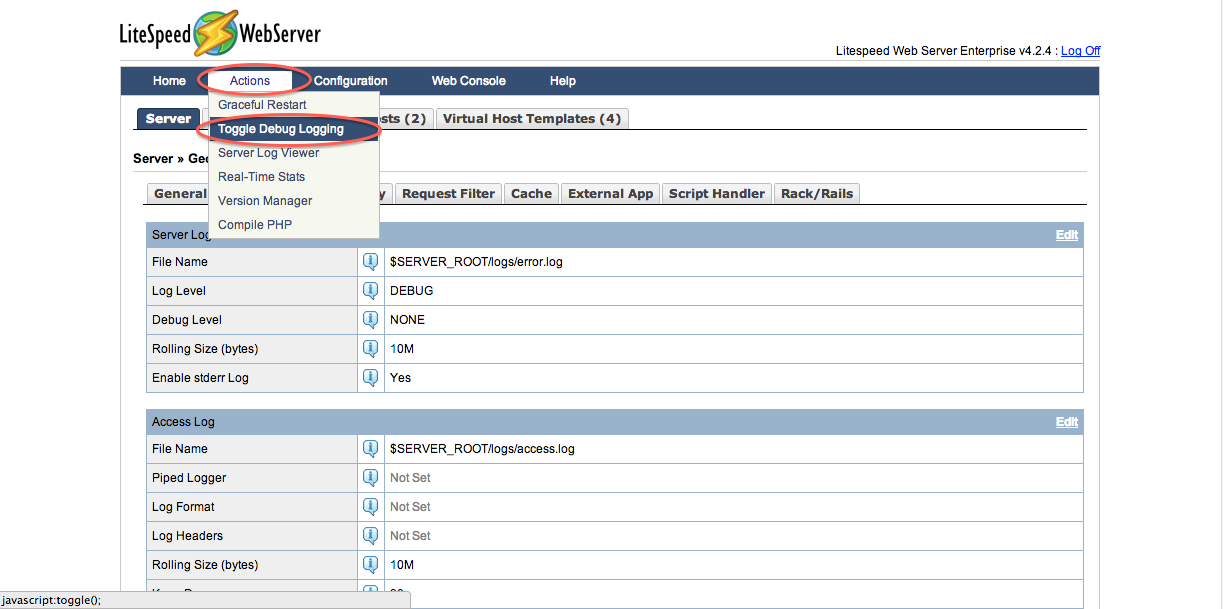Select the Yes value for stderr Log
Image resolution: width=1223 pixels, height=609 pixels.
(401, 378)
